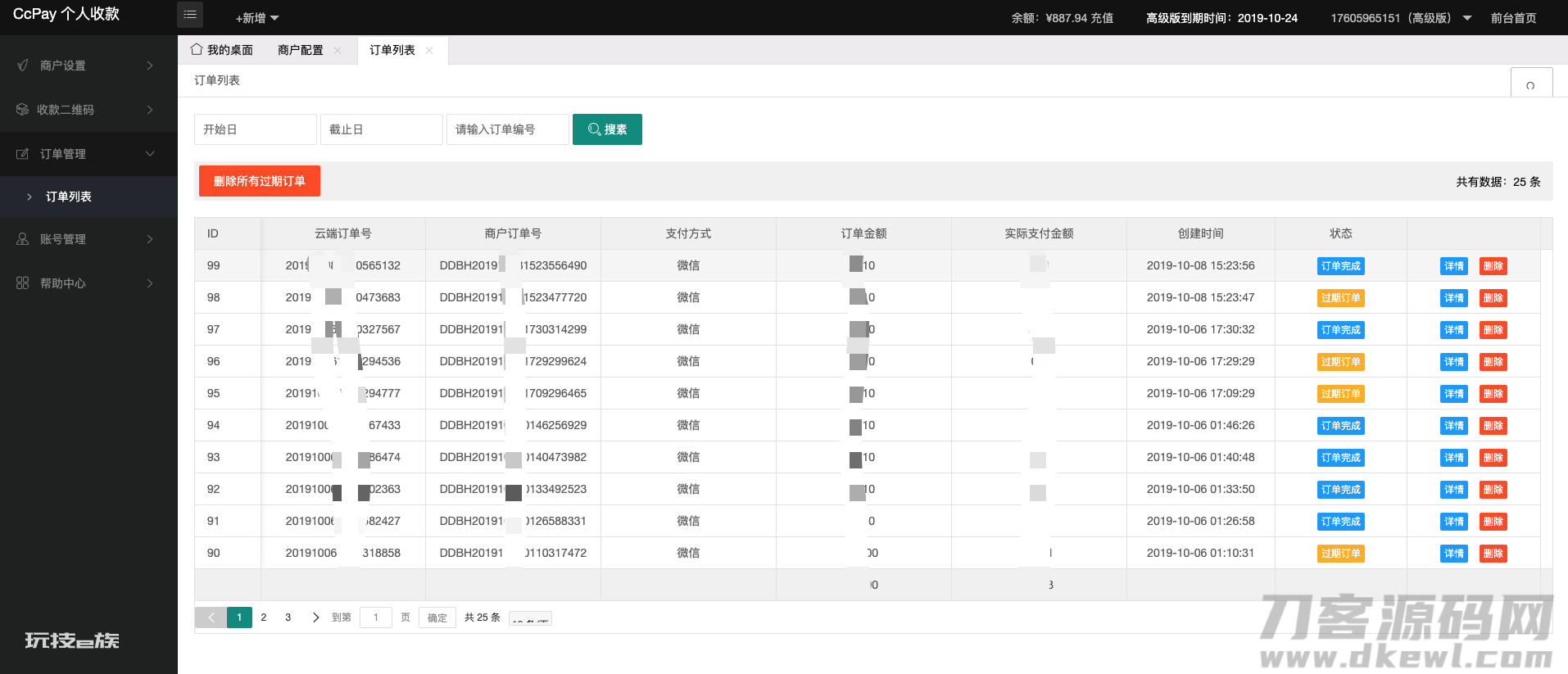Click the red 删除所有过期订单 button

(x=259, y=181)
